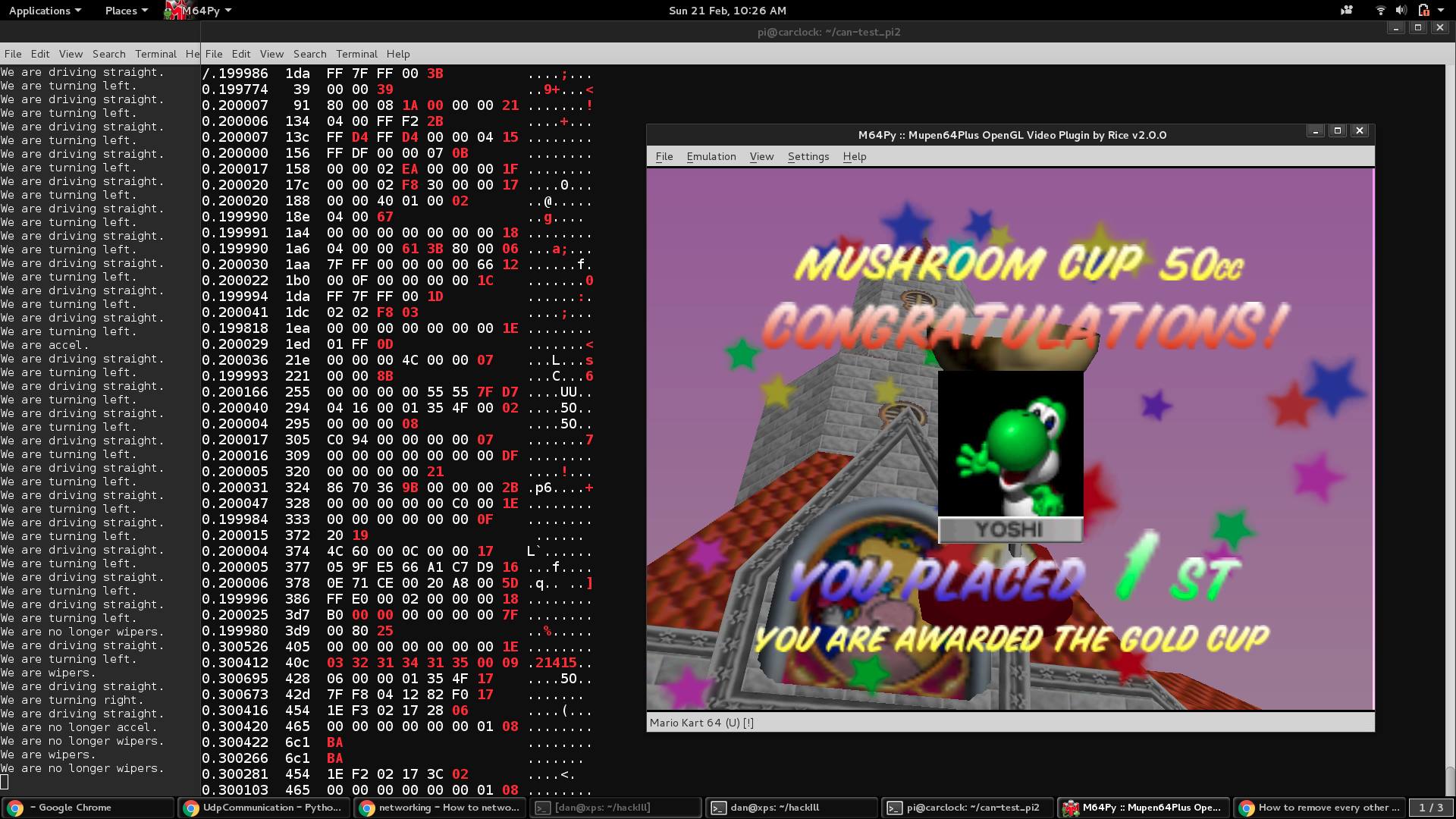Screen dimensions: 1456x819
Task: Open the system status dropdown arrow
Action: coord(1441,11)
